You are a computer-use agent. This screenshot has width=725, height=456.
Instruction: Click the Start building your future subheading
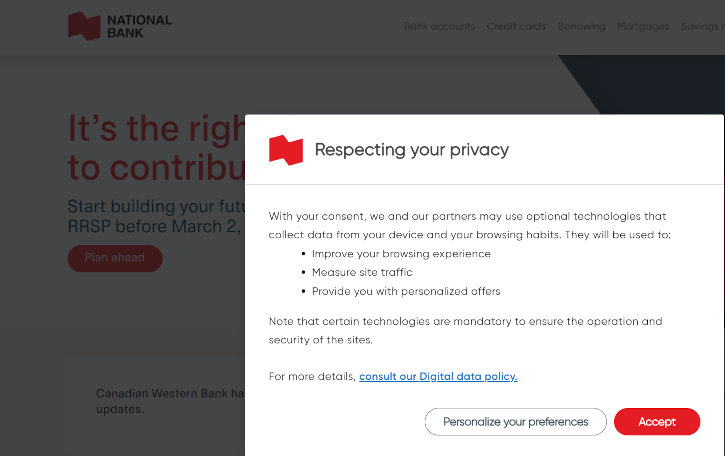click(155, 216)
